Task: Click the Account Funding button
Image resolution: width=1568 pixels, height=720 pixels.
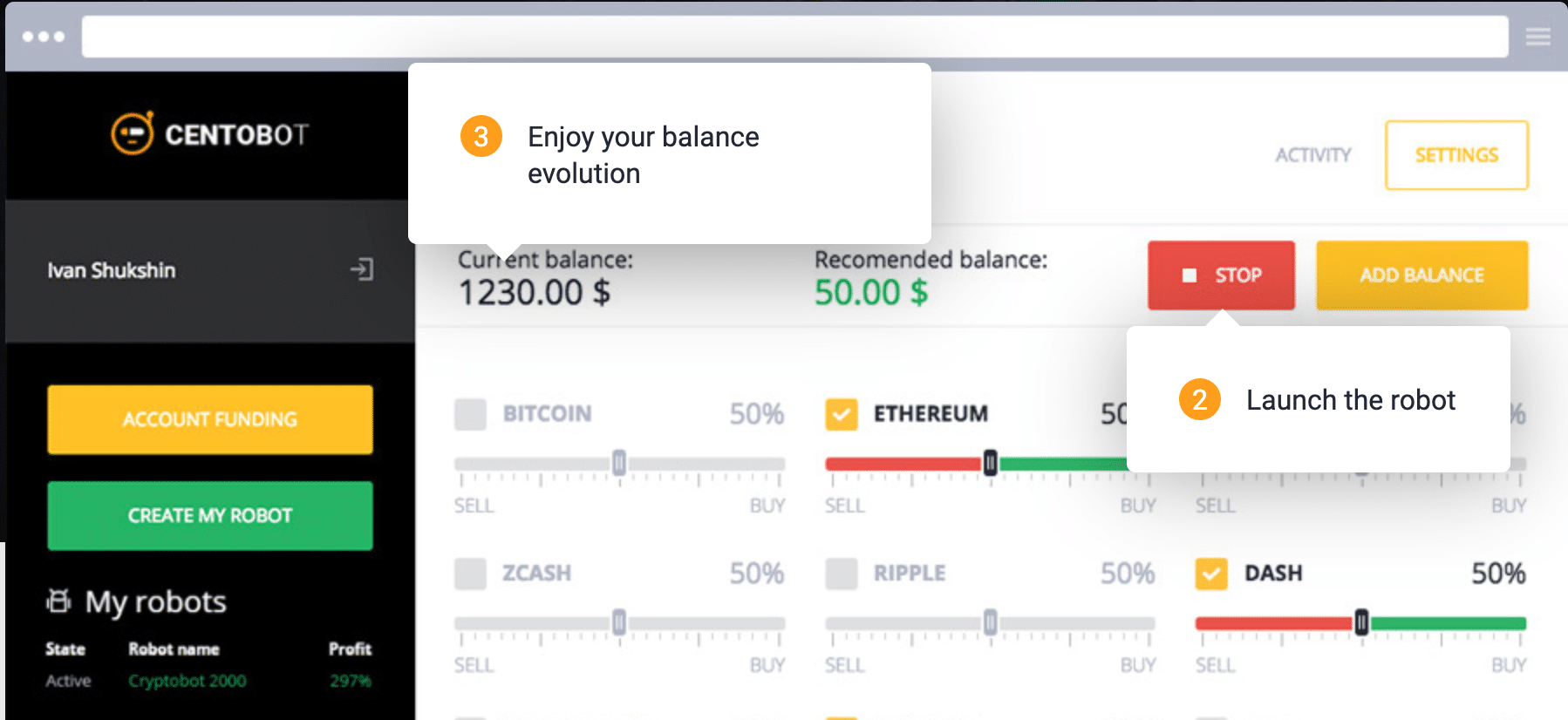Action: (210, 419)
